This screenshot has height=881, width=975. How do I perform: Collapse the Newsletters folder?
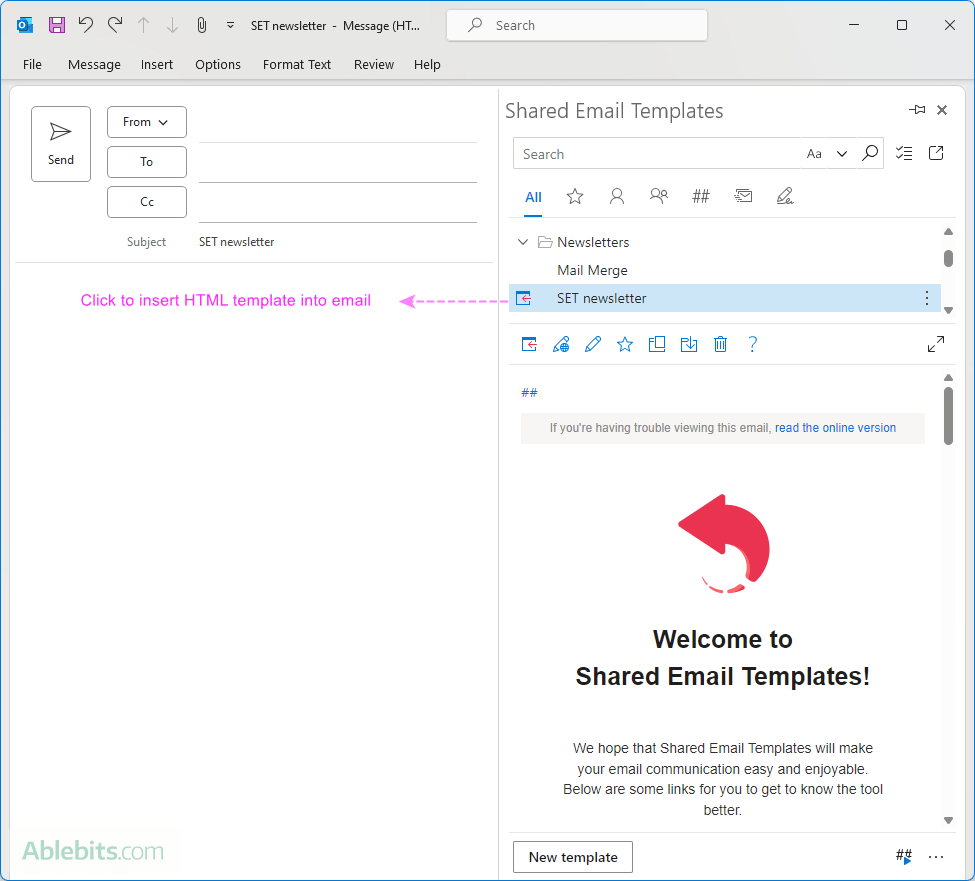522,242
